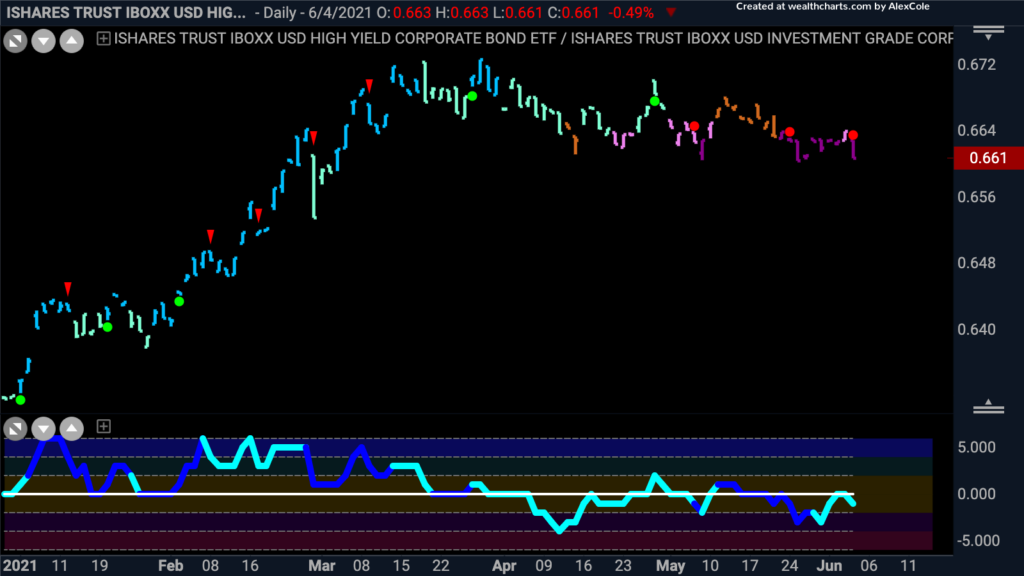Viewport: 1024px width, 576px height.
Task: Click the Feb label on the time axis
Action: click(170, 566)
